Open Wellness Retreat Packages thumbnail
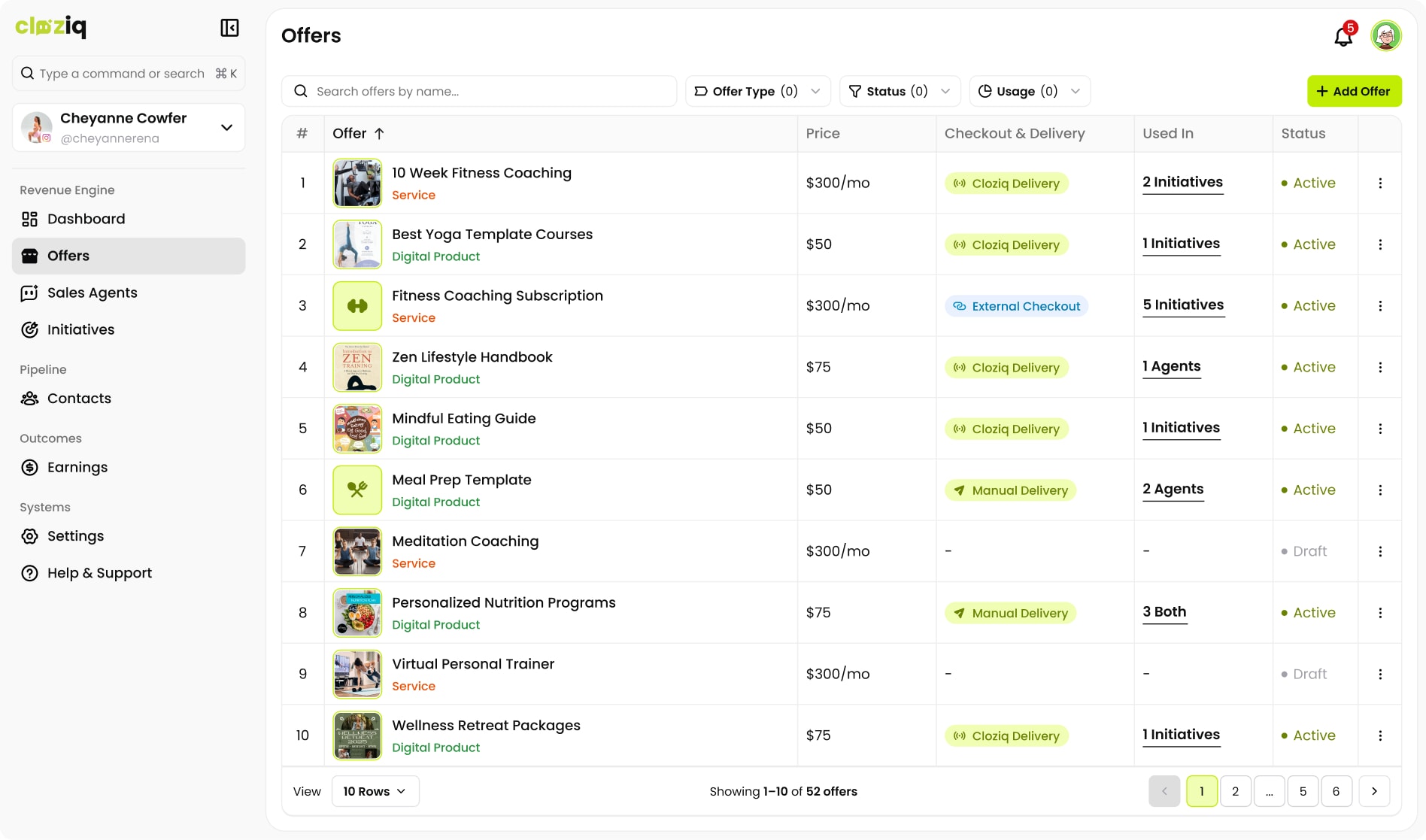This screenshot has width=1426, height=840. click(357, 735)
